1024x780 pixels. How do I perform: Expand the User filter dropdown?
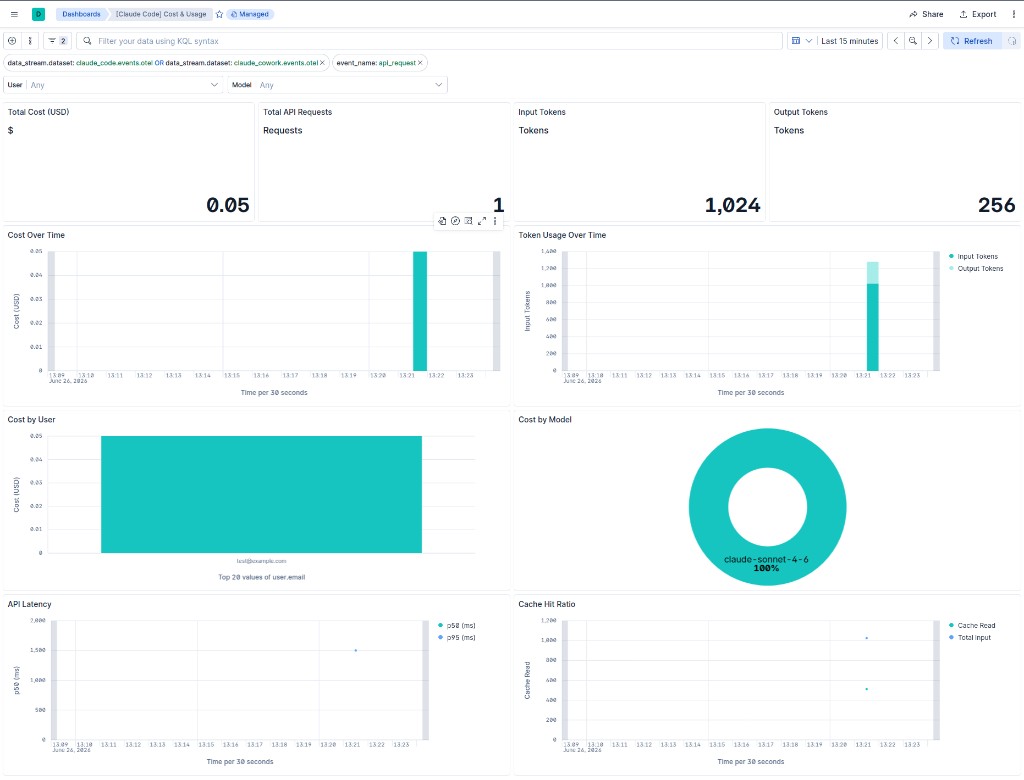[x=113, y=85]
